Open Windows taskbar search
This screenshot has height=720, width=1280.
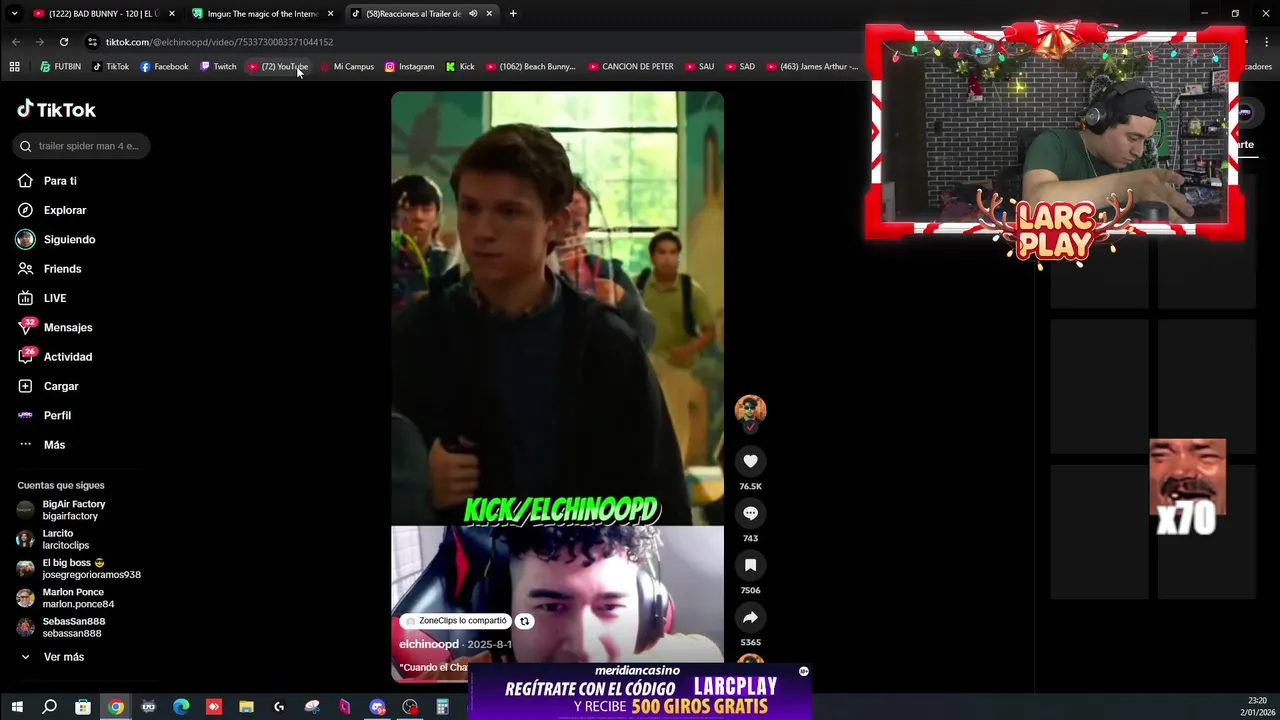[49, 707]
